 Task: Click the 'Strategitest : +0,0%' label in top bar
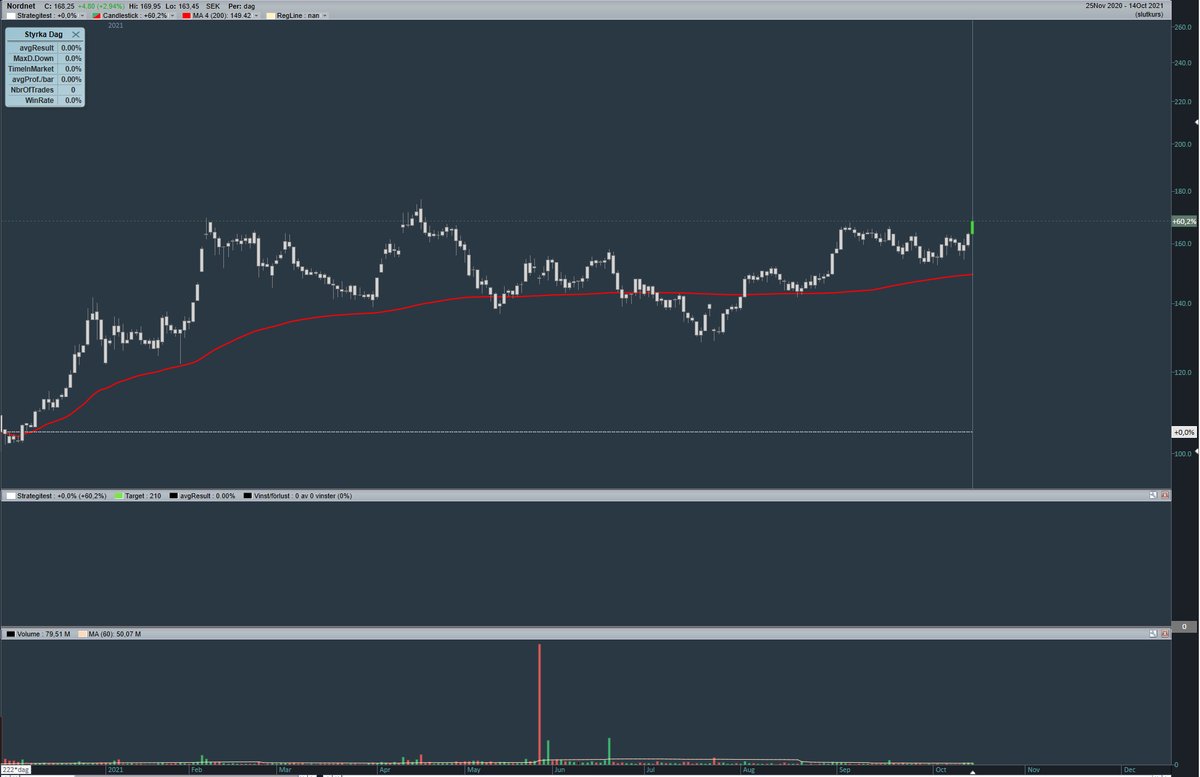(x=48, y=17)
